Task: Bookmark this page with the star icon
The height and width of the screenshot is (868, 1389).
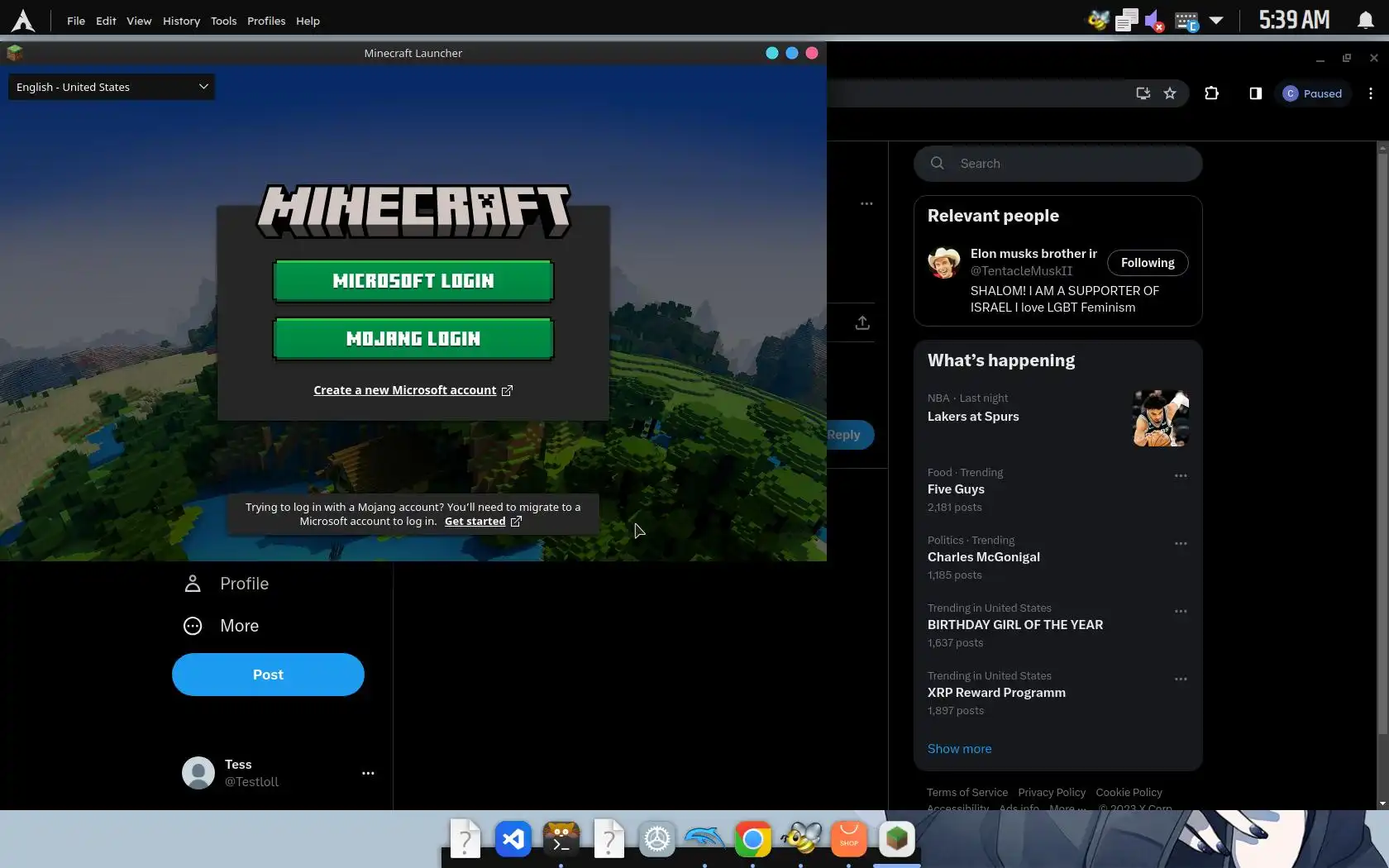Action: 1170,93
